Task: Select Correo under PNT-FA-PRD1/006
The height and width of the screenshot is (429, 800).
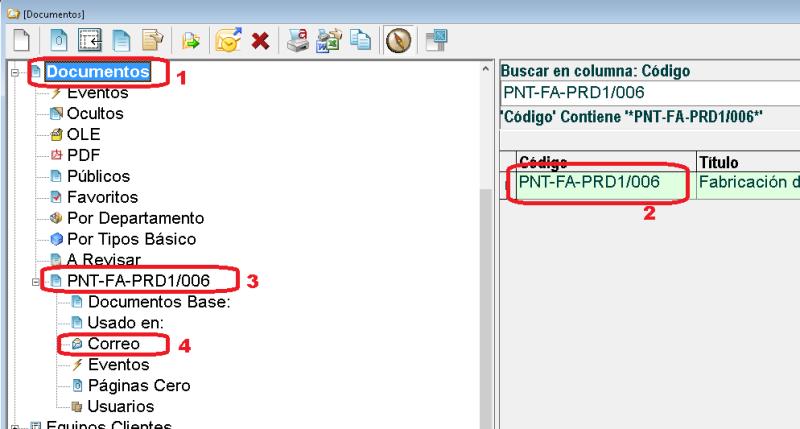Action: pos(112,344)
